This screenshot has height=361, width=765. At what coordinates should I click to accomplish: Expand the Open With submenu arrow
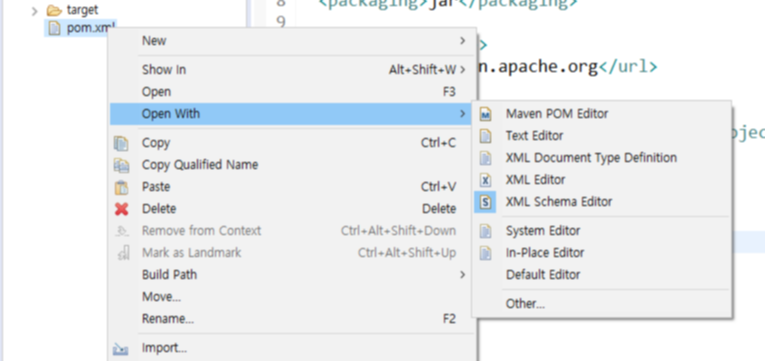click(462, 114)
